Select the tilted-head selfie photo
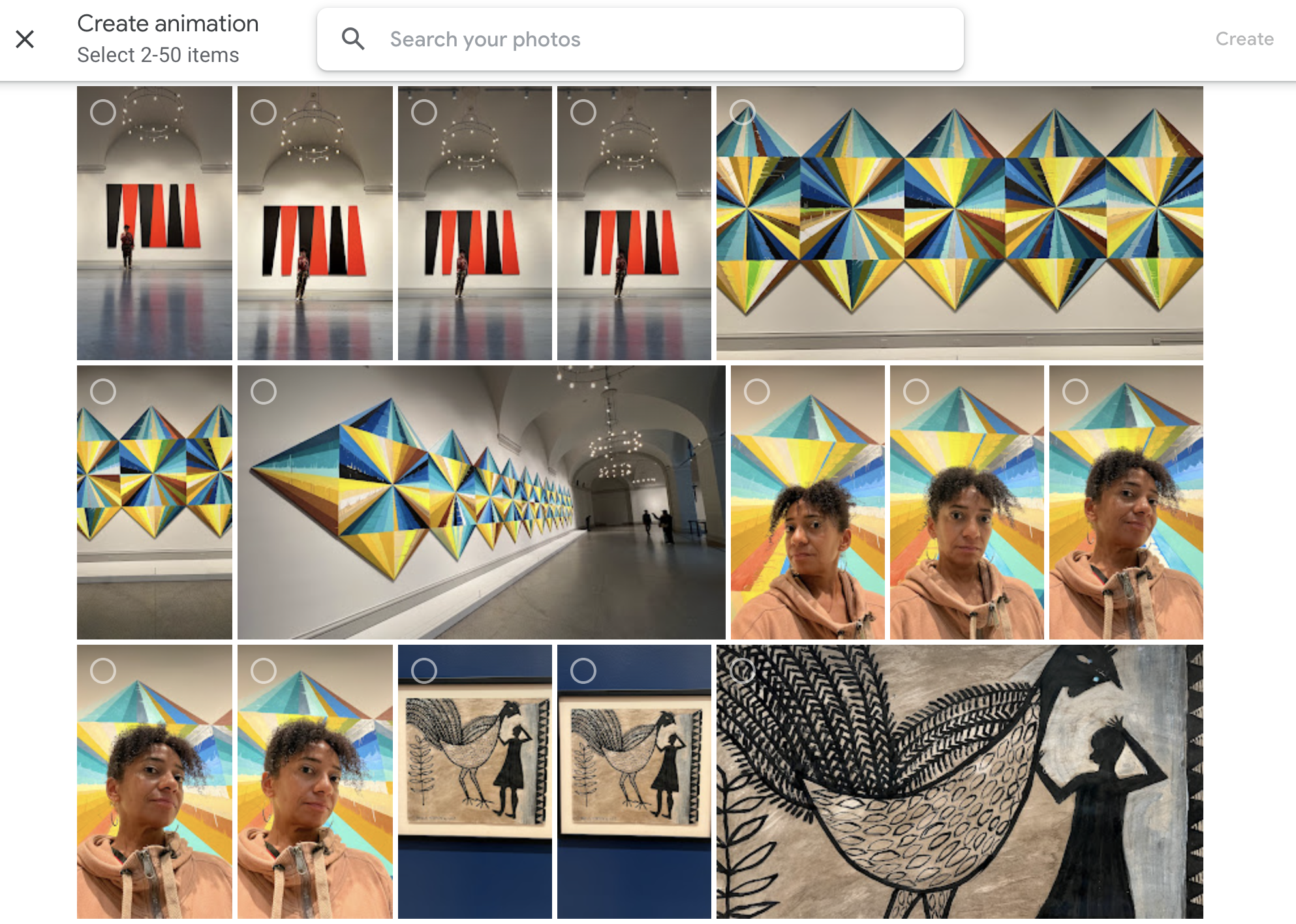The width and height of the screenshot is (1296, 924). pyautogui.click(x=1075, y=392)
